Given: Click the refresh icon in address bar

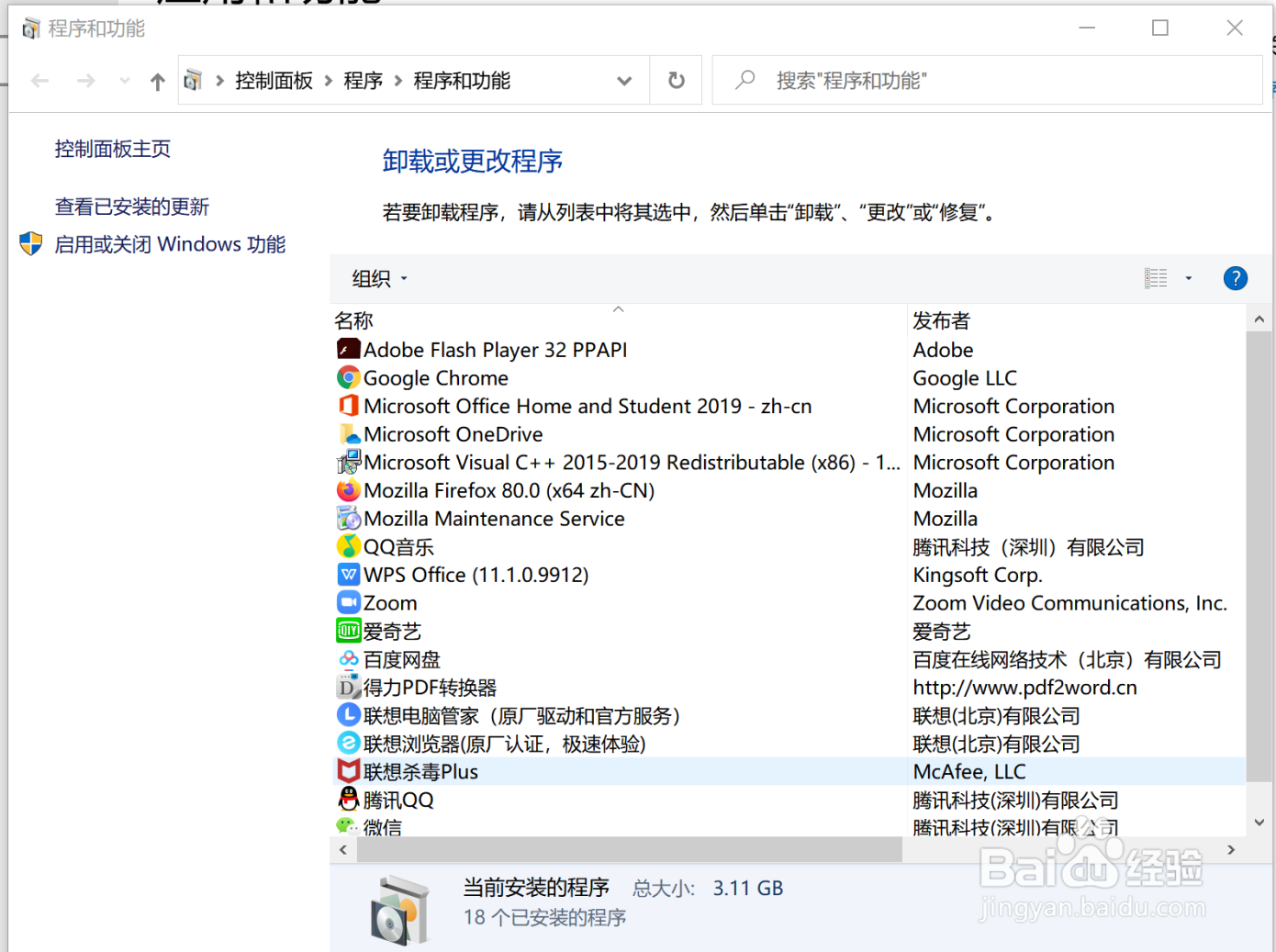Looking at the screenshot, I should (676, 80).
